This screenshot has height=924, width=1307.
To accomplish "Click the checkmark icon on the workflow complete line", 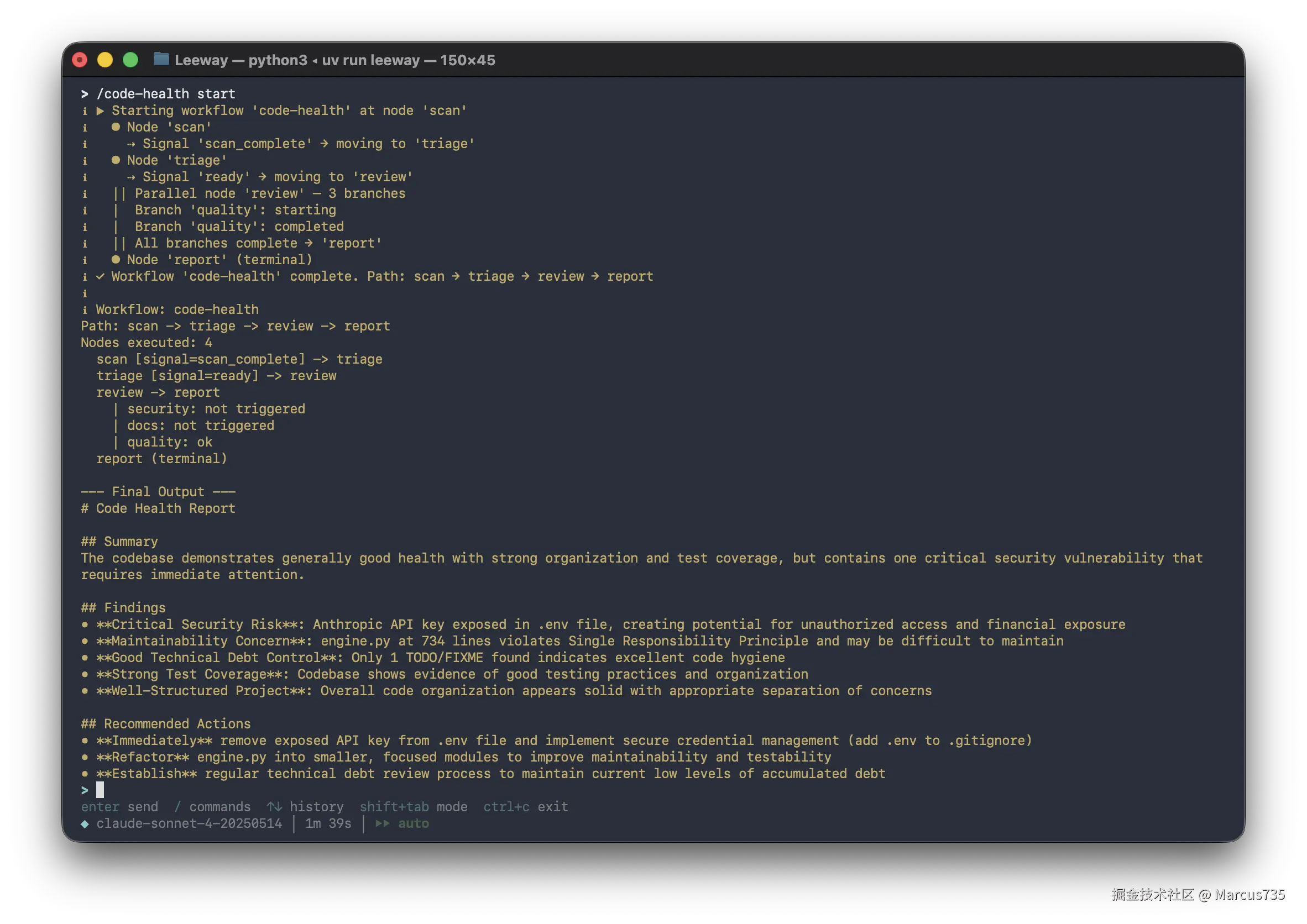I will (x=100, y=276).
